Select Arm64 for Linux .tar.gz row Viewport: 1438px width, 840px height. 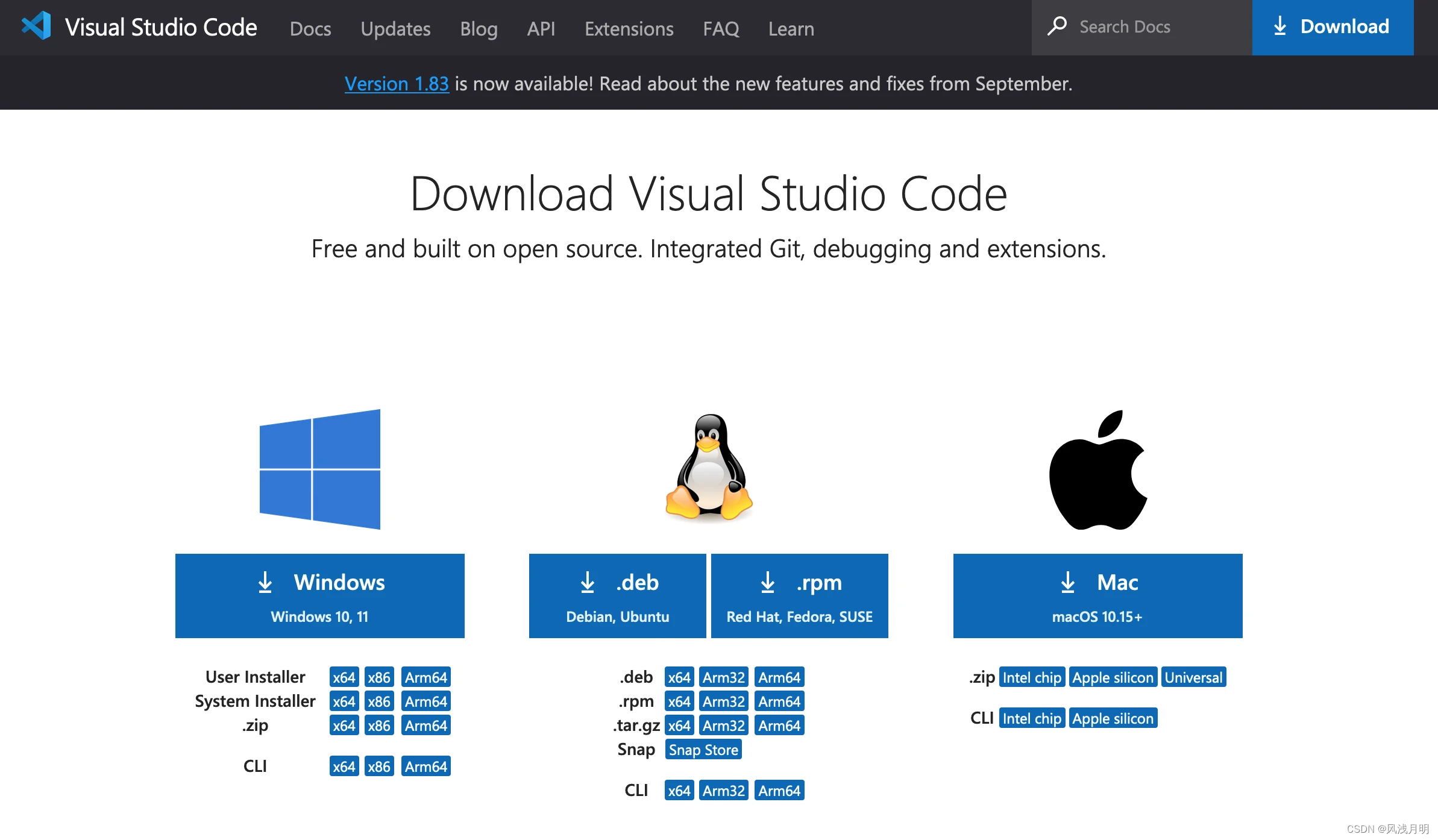click(x=779, y=726)
